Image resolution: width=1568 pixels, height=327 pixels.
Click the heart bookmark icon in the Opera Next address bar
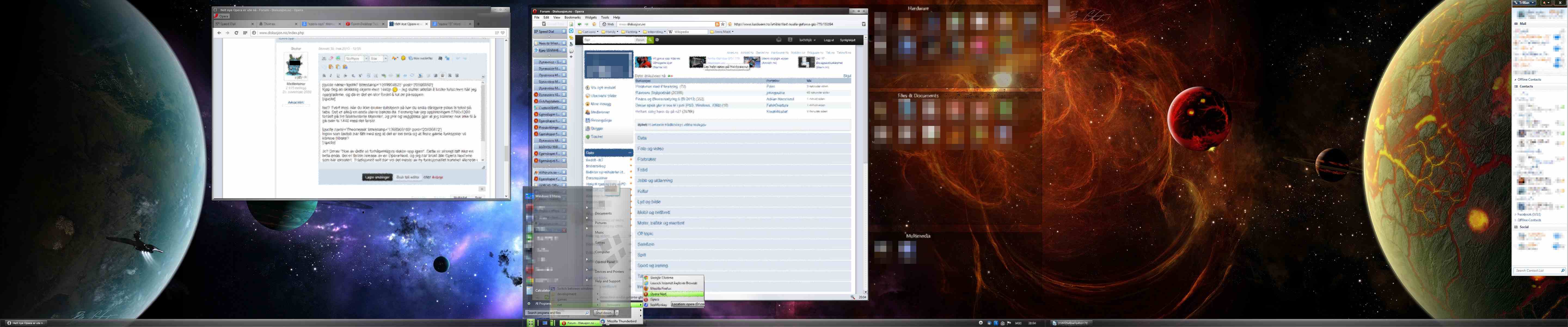pos(503,33)
